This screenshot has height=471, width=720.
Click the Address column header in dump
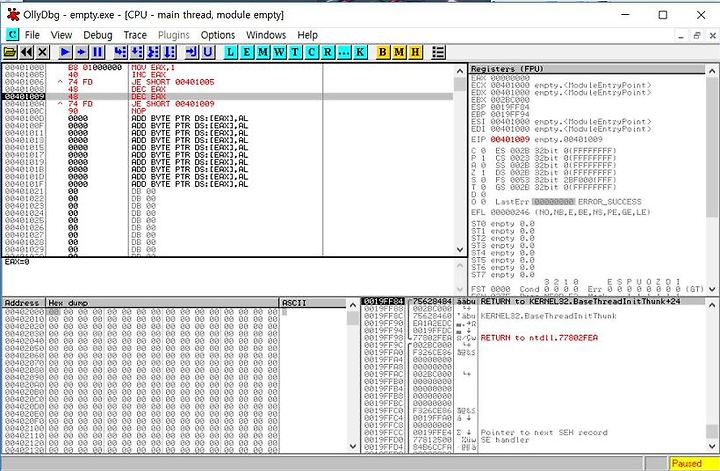(23, 303)
